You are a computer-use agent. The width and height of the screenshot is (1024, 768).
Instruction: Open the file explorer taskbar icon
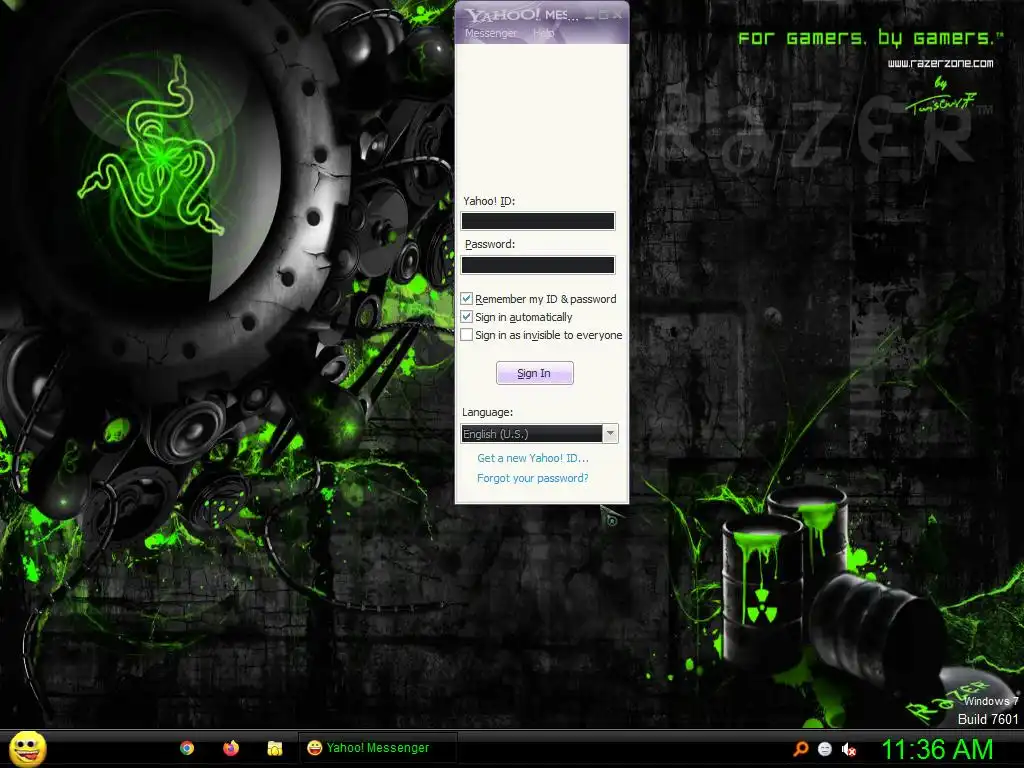[275, 748]
